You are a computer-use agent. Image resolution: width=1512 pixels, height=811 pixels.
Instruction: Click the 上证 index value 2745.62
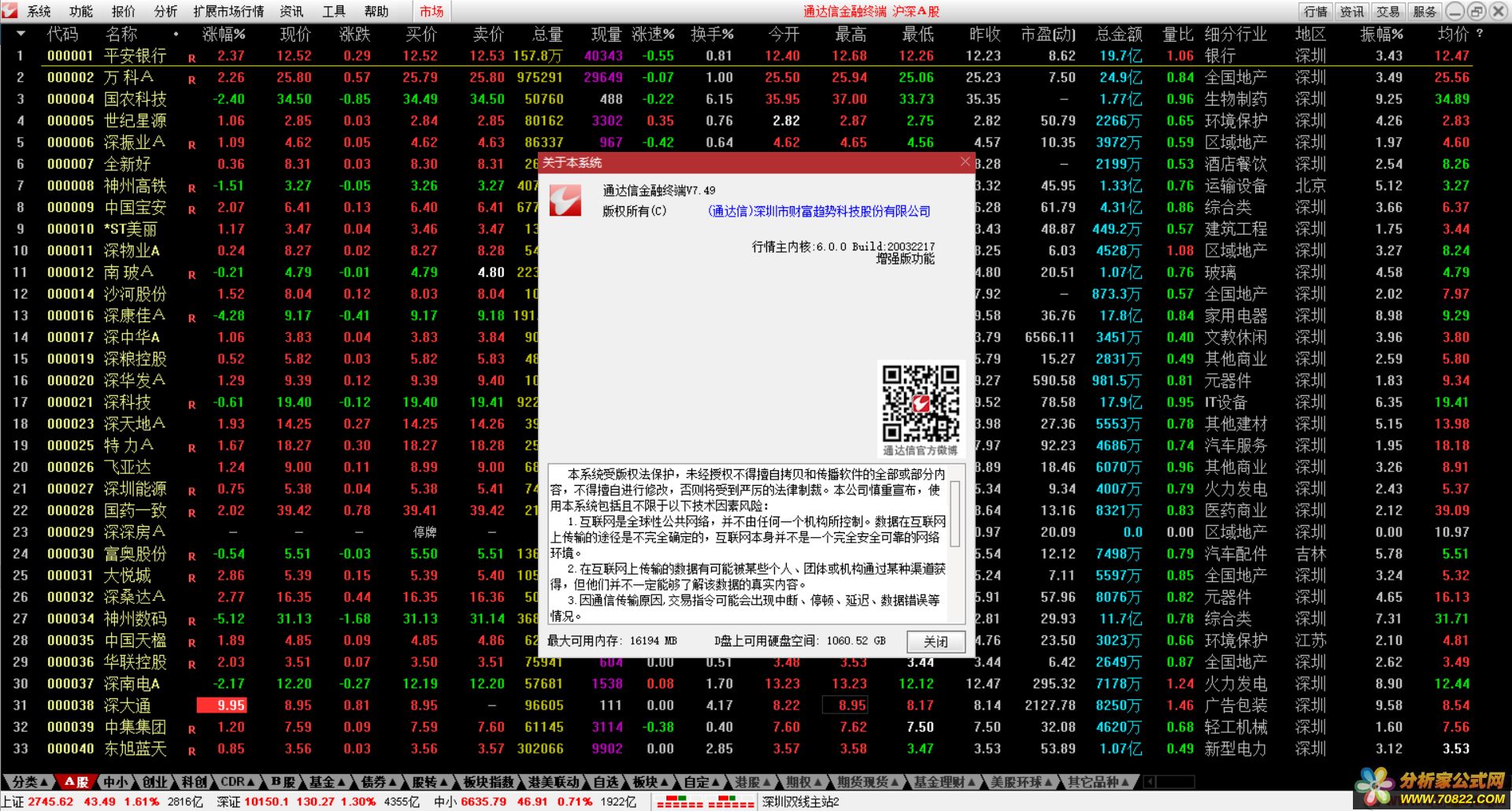click(x=50, y=802)
